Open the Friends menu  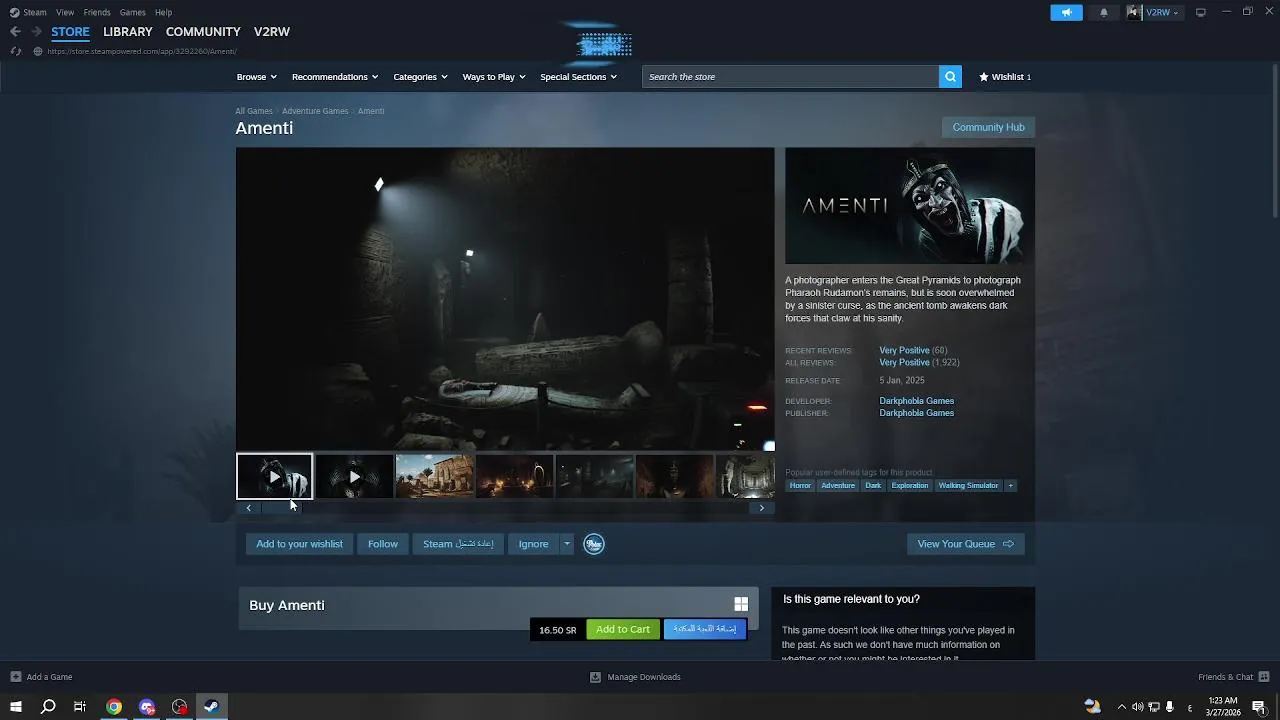[97, 12]
